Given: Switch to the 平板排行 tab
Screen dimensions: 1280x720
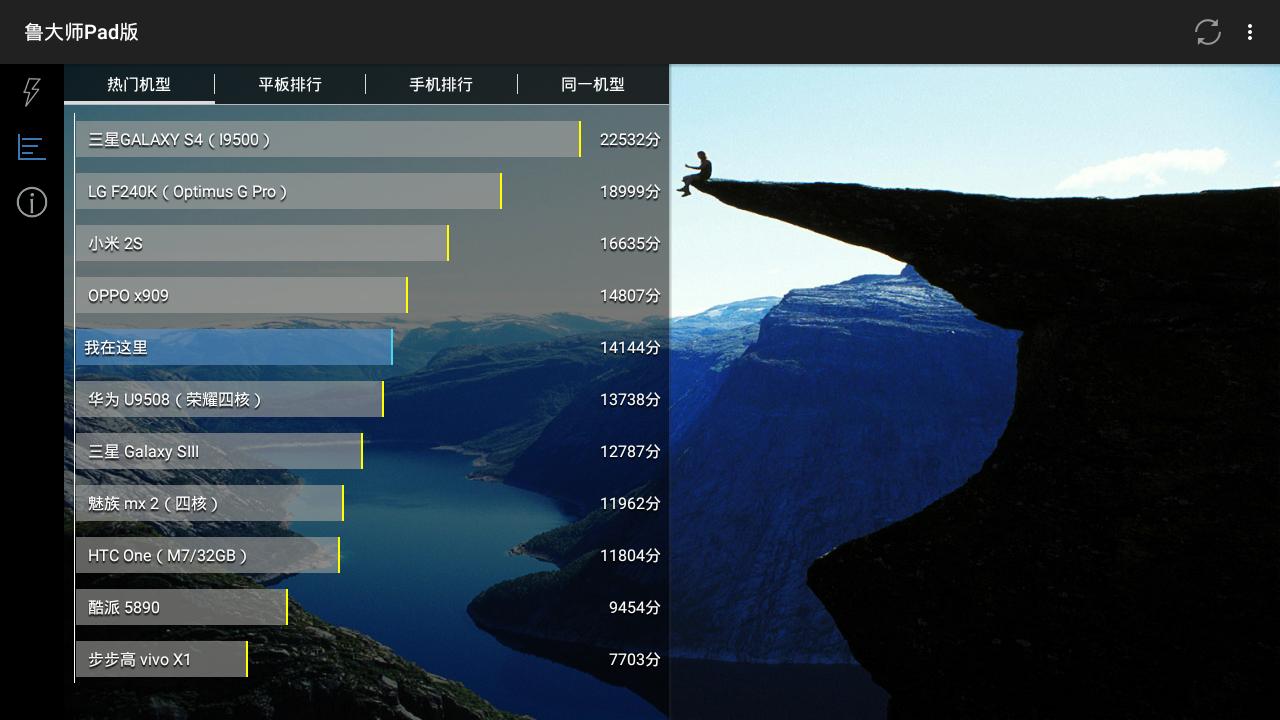Looking at the screenshot, I should click(290, 84).
